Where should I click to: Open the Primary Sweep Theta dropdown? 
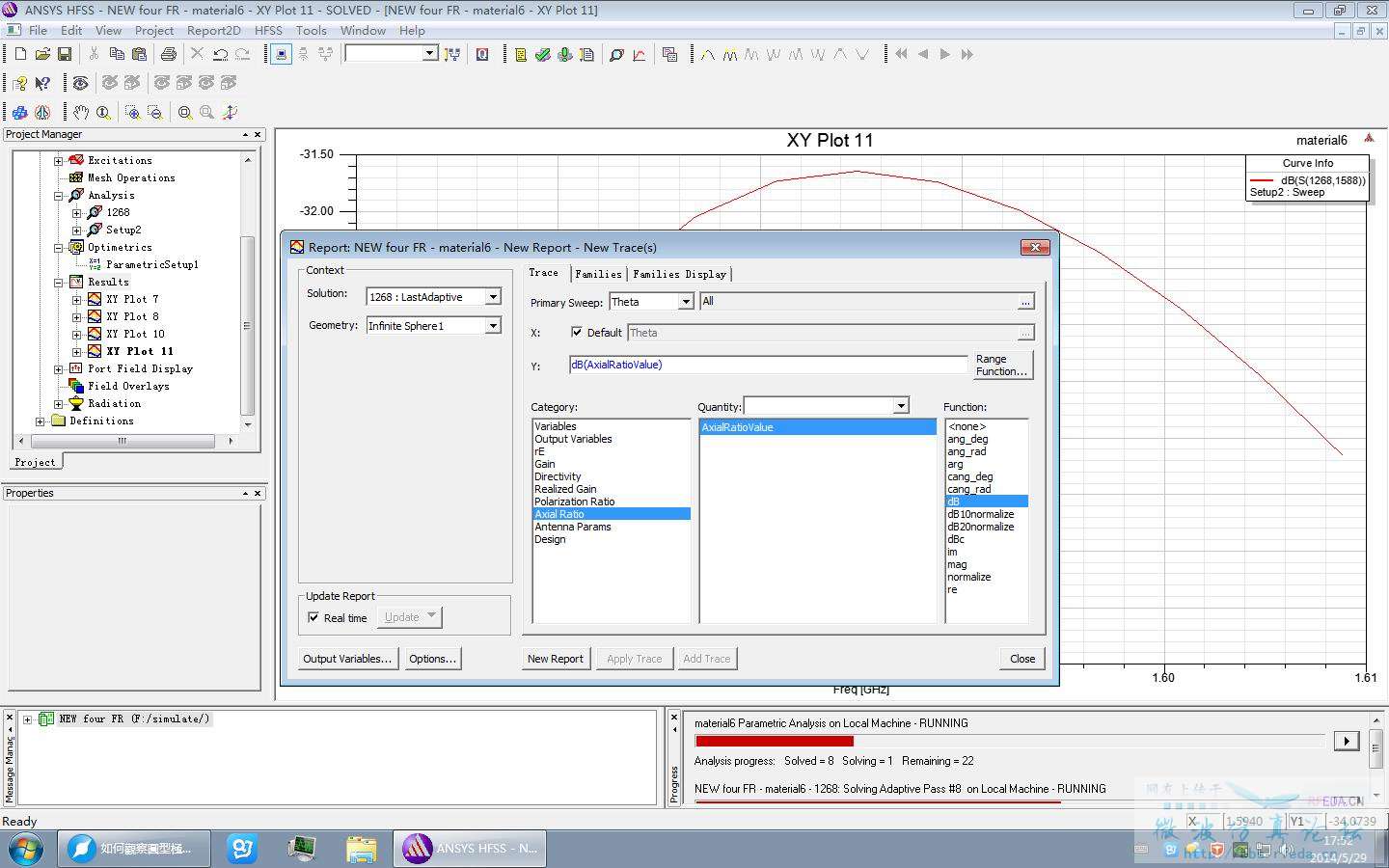(x=686, y=302)
